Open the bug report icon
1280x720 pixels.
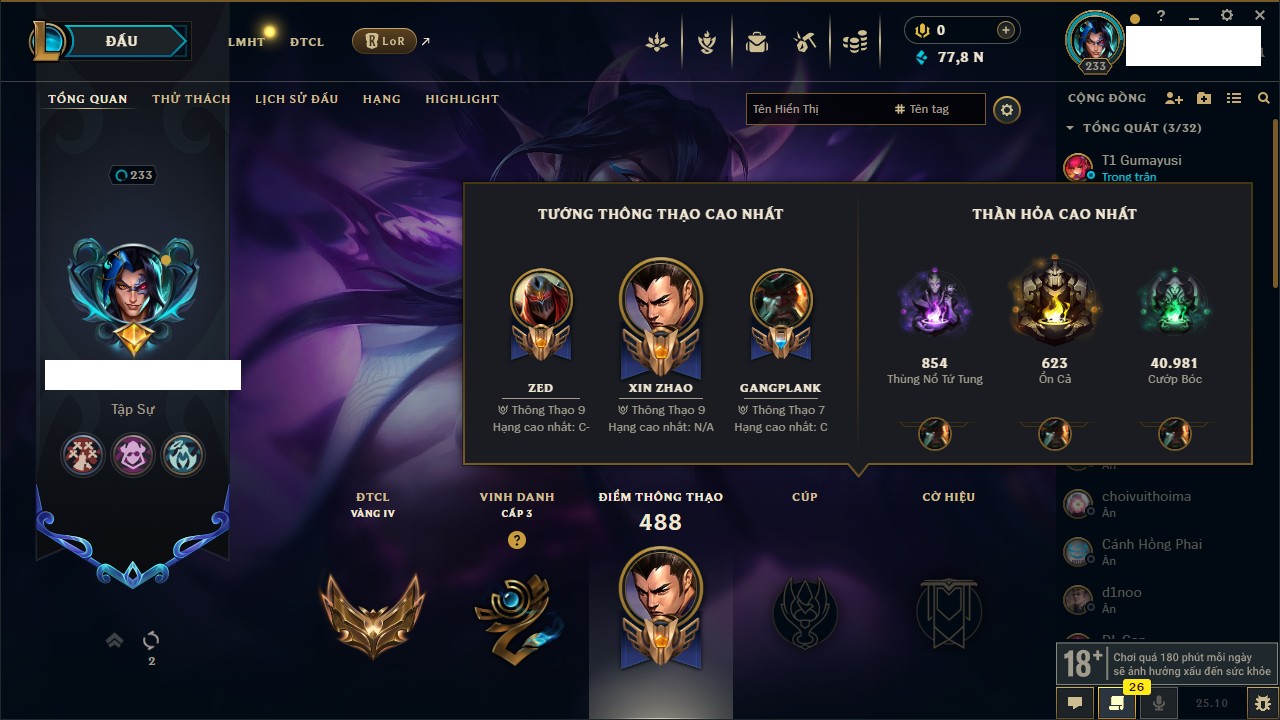(x=1263, y=703)
